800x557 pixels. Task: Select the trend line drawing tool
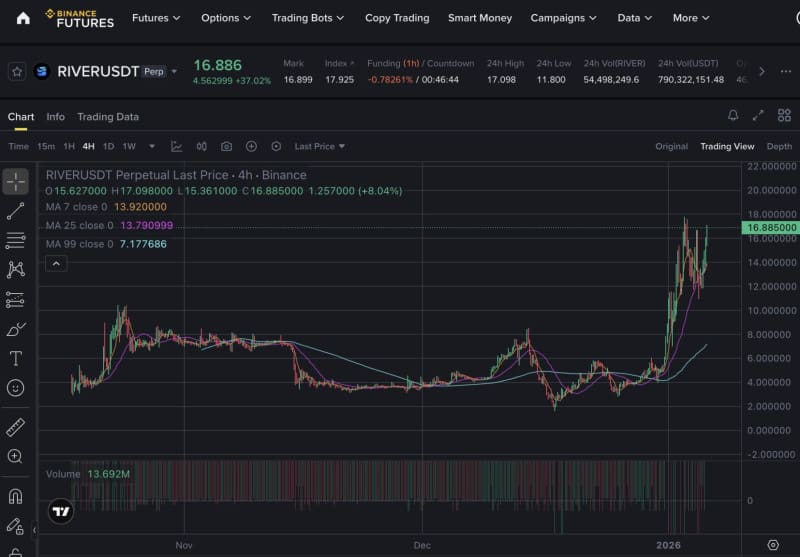pos(15,211)
